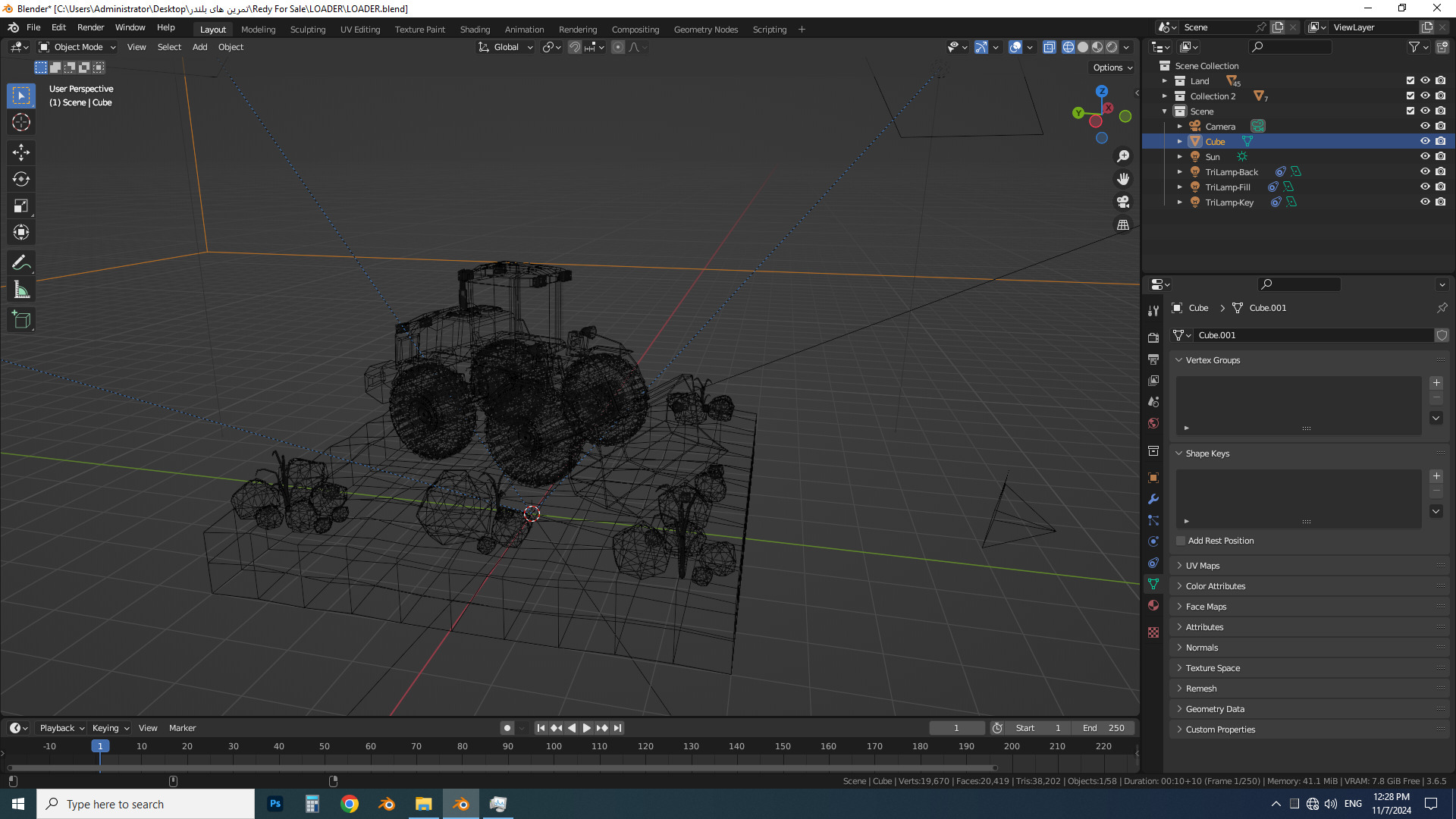
Task: Open the viewport Add menu
Action: point(199,47)
